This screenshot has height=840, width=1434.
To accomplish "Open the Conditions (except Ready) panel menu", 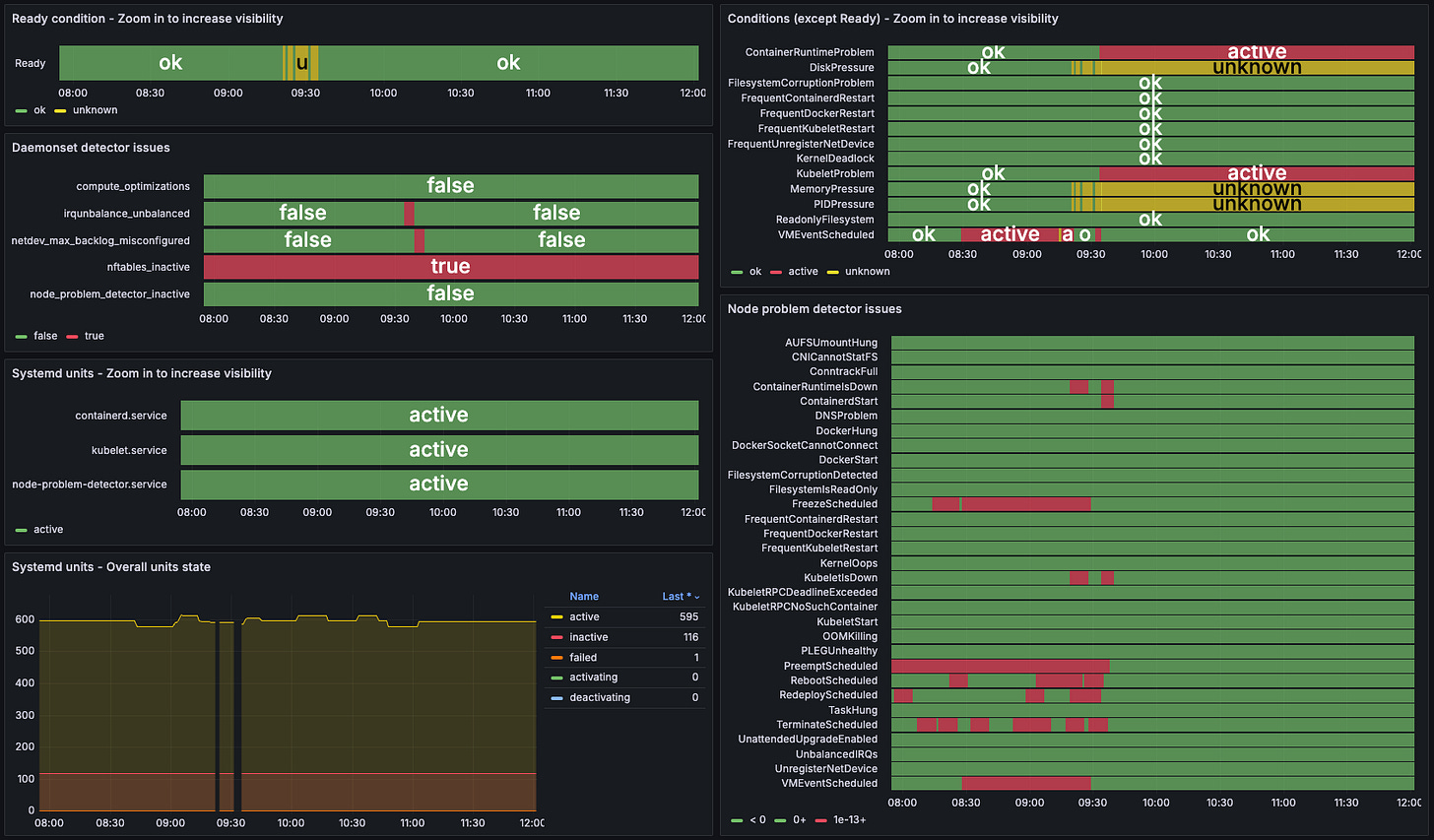I will [x=889, y=19].
